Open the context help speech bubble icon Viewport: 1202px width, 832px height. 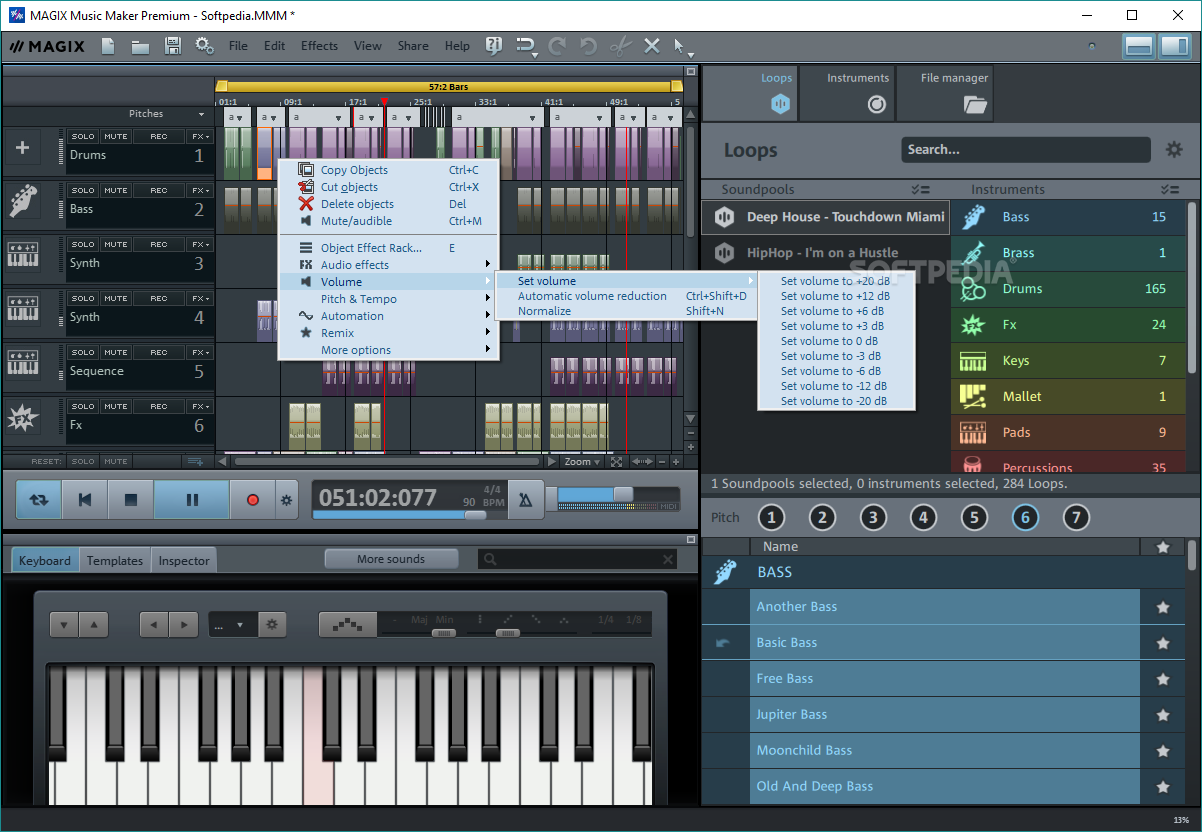click(x=493, y=46)
